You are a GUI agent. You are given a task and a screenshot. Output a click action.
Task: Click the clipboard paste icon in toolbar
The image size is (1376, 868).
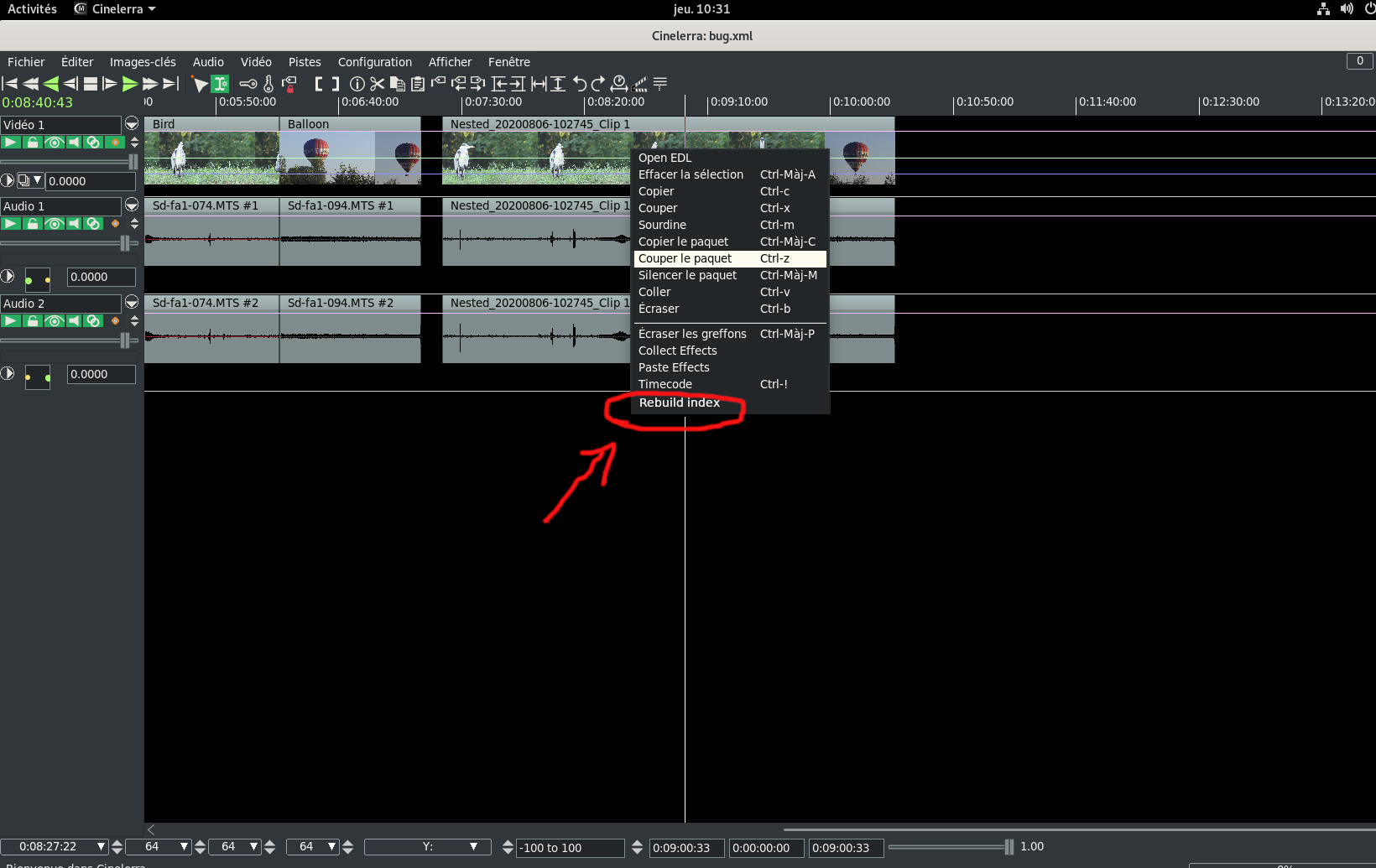[417, 84]
